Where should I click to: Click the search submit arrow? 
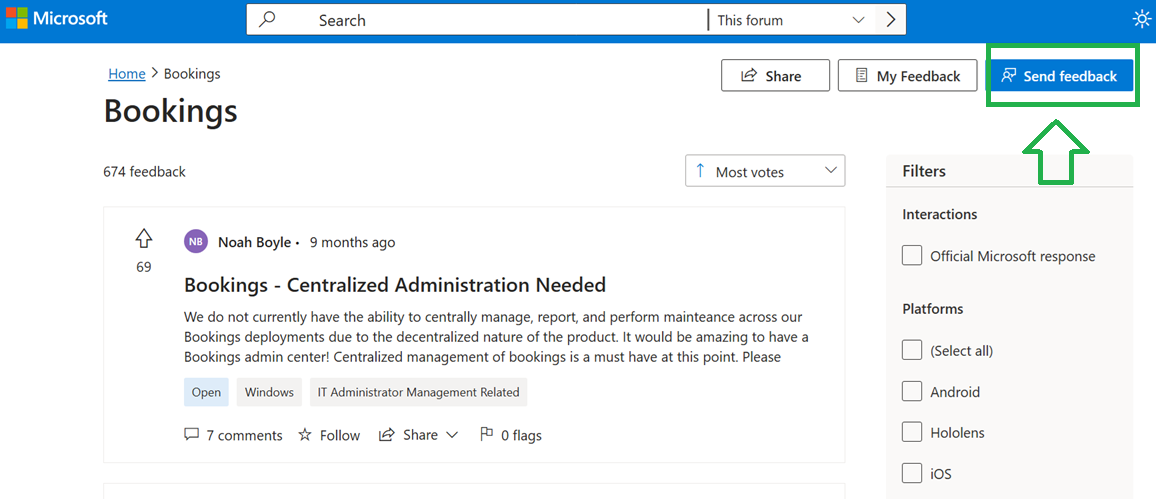(891, 20)
